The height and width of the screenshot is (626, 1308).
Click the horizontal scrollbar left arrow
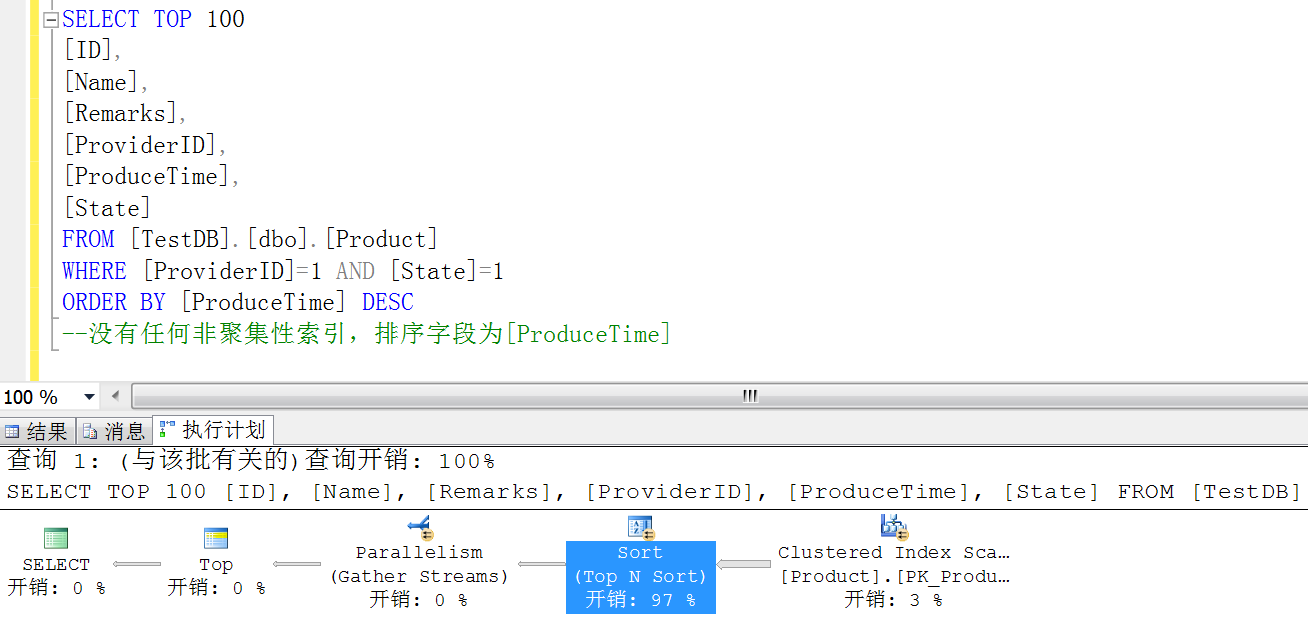click(x=115, y=396)
